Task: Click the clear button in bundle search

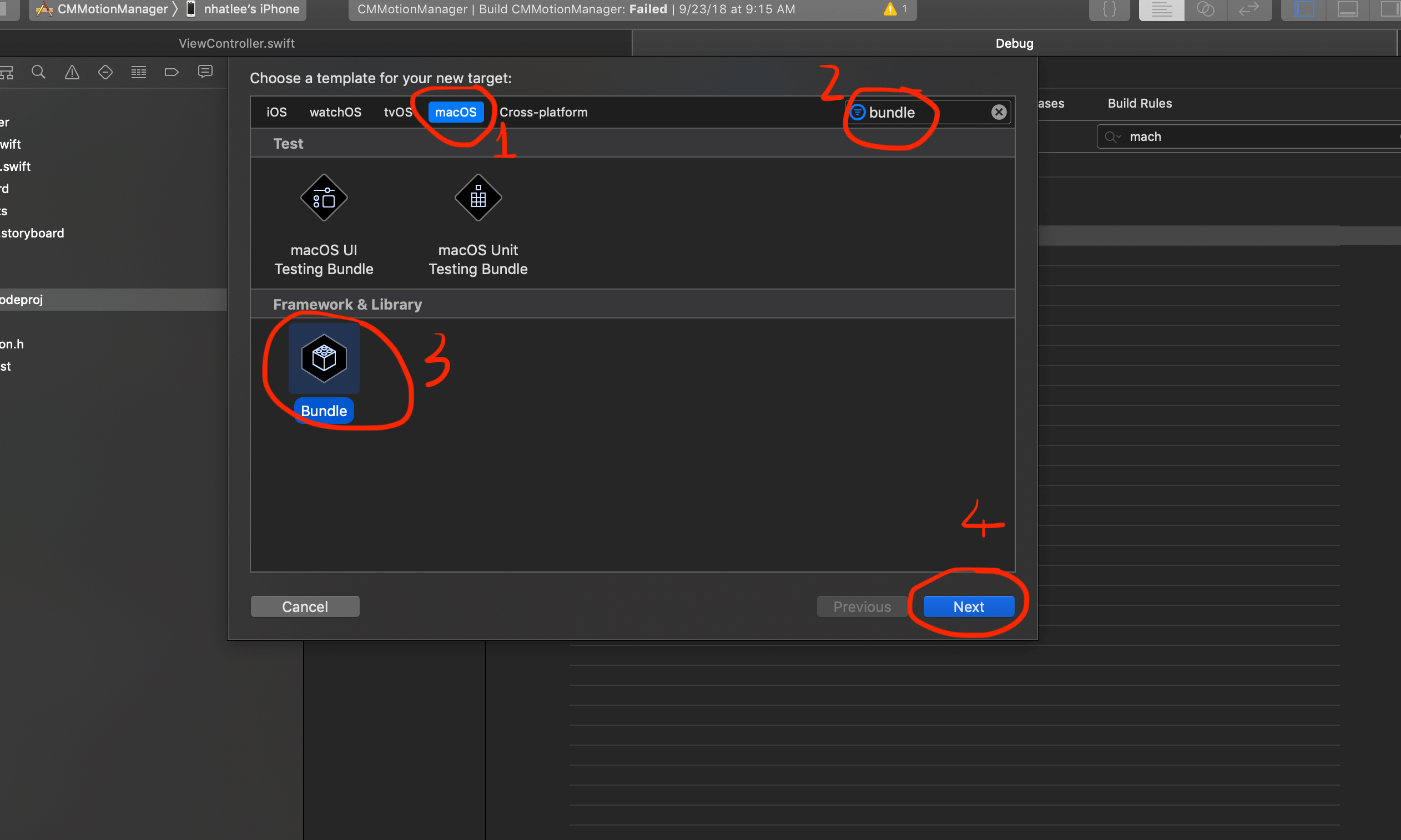Action: [998, 112]
